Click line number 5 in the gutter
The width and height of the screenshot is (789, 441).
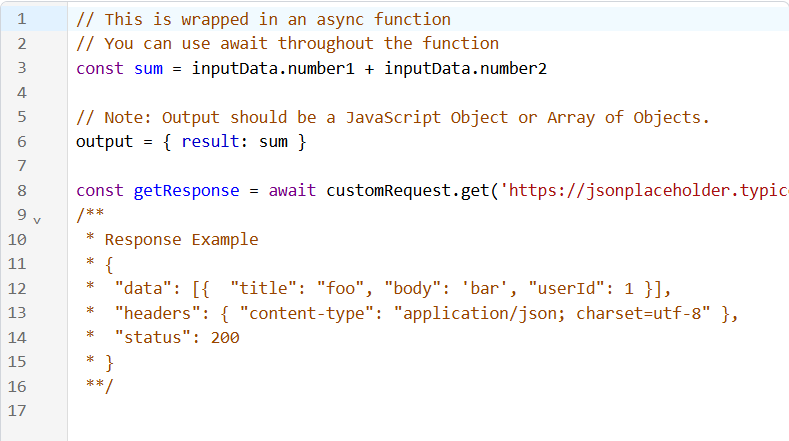tap(22, 117)
